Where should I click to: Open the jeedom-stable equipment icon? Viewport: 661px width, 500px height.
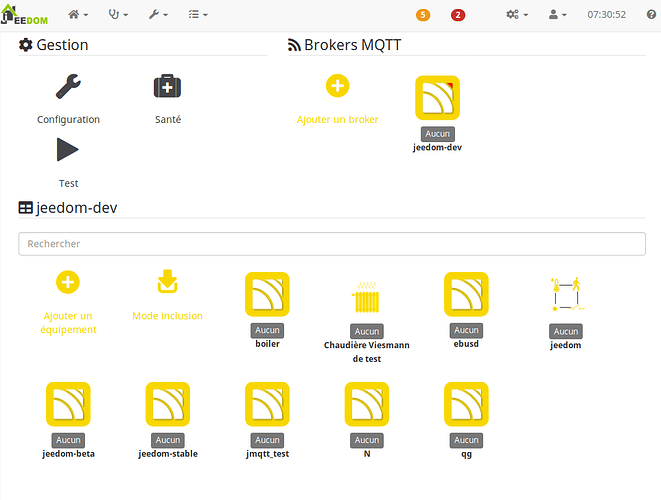[168, 404]
